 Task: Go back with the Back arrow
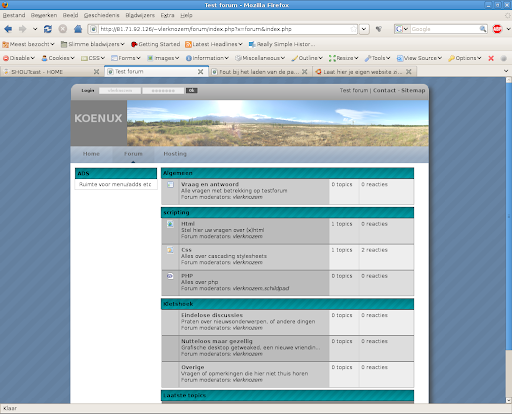[x=8, y=29]
